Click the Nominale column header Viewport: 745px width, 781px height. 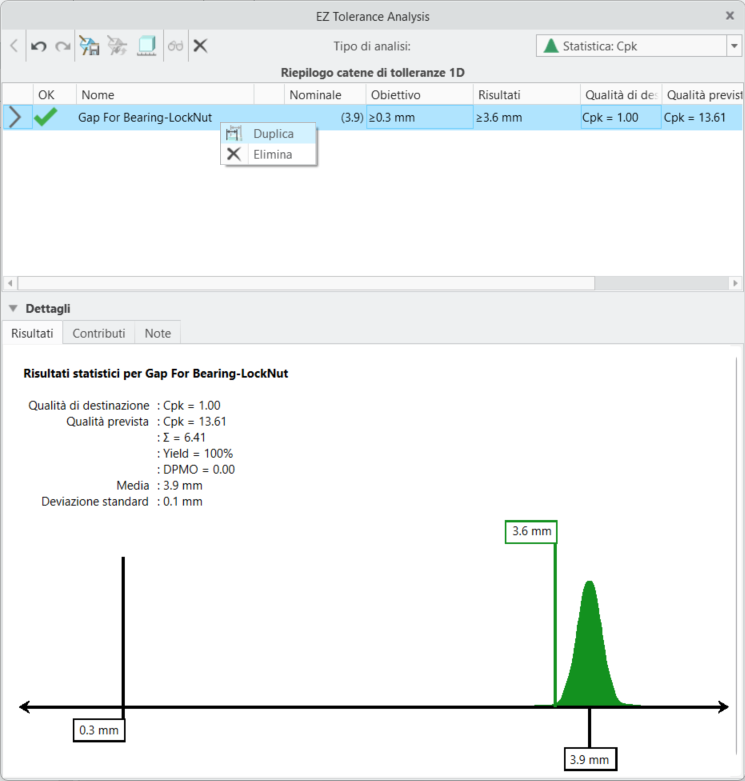(x=325, y=95)
